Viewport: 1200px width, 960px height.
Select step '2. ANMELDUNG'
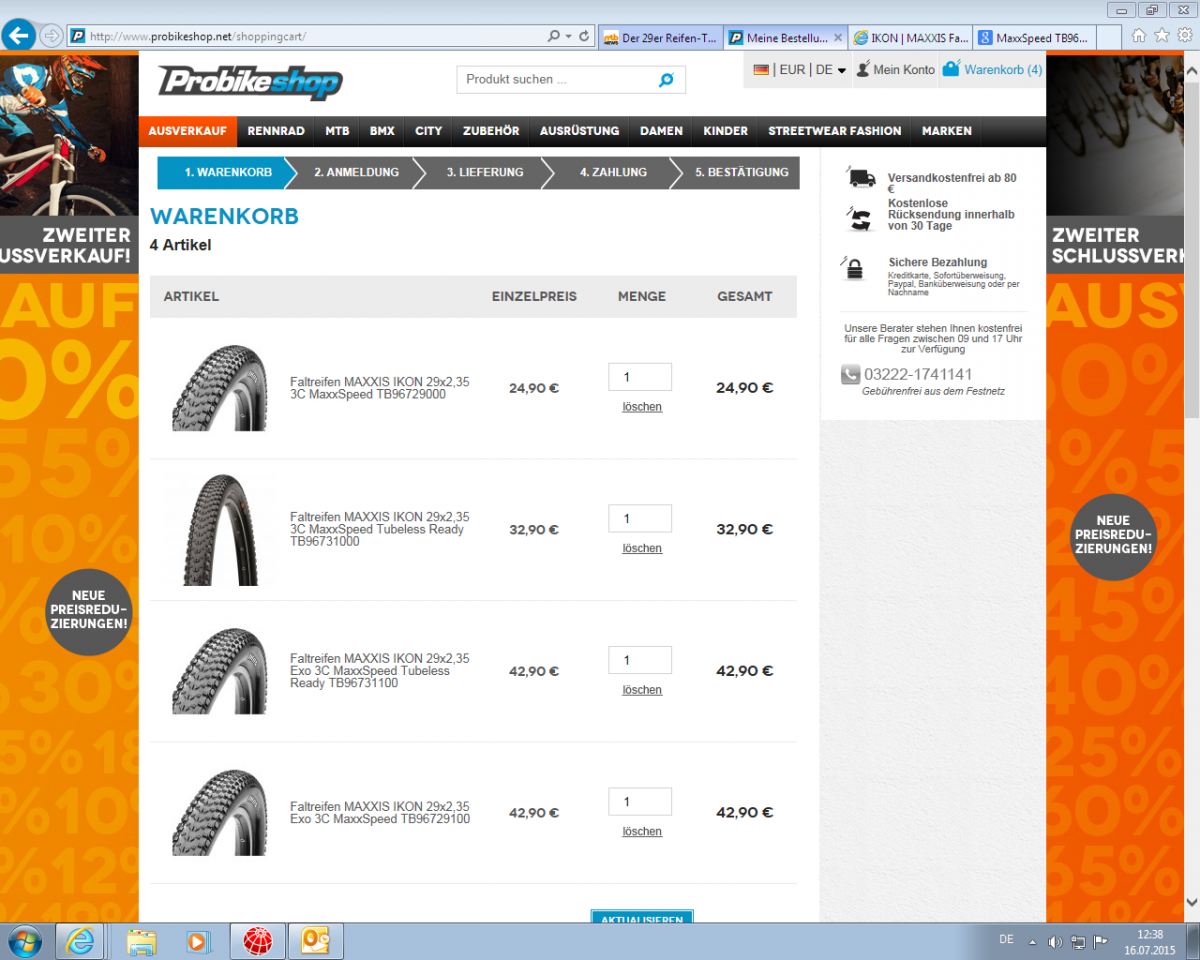point(356,172)
